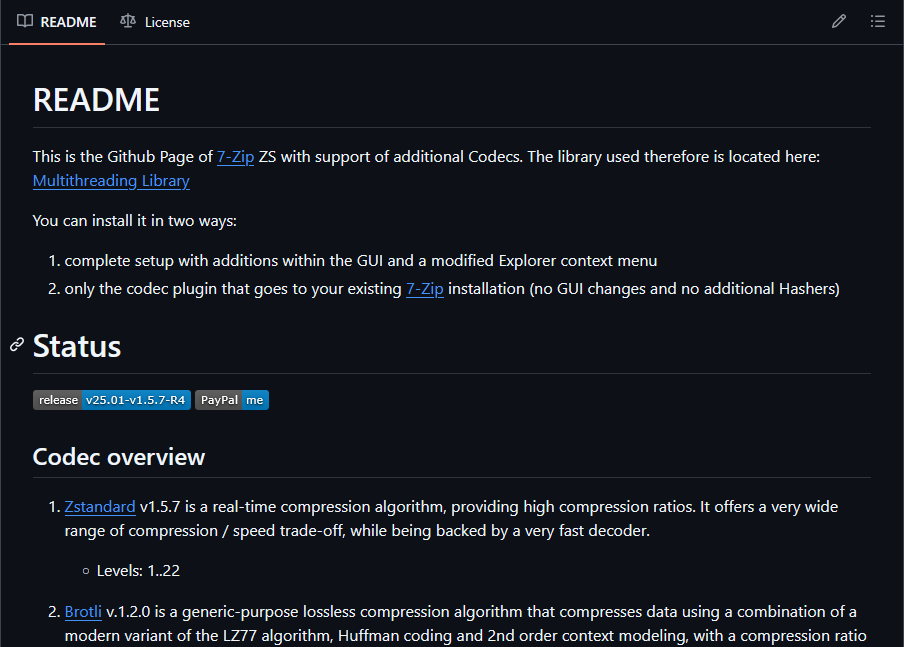This screenshot has height=647, width=904.
Task: Click the PayPal me badge
Action: 232,400
